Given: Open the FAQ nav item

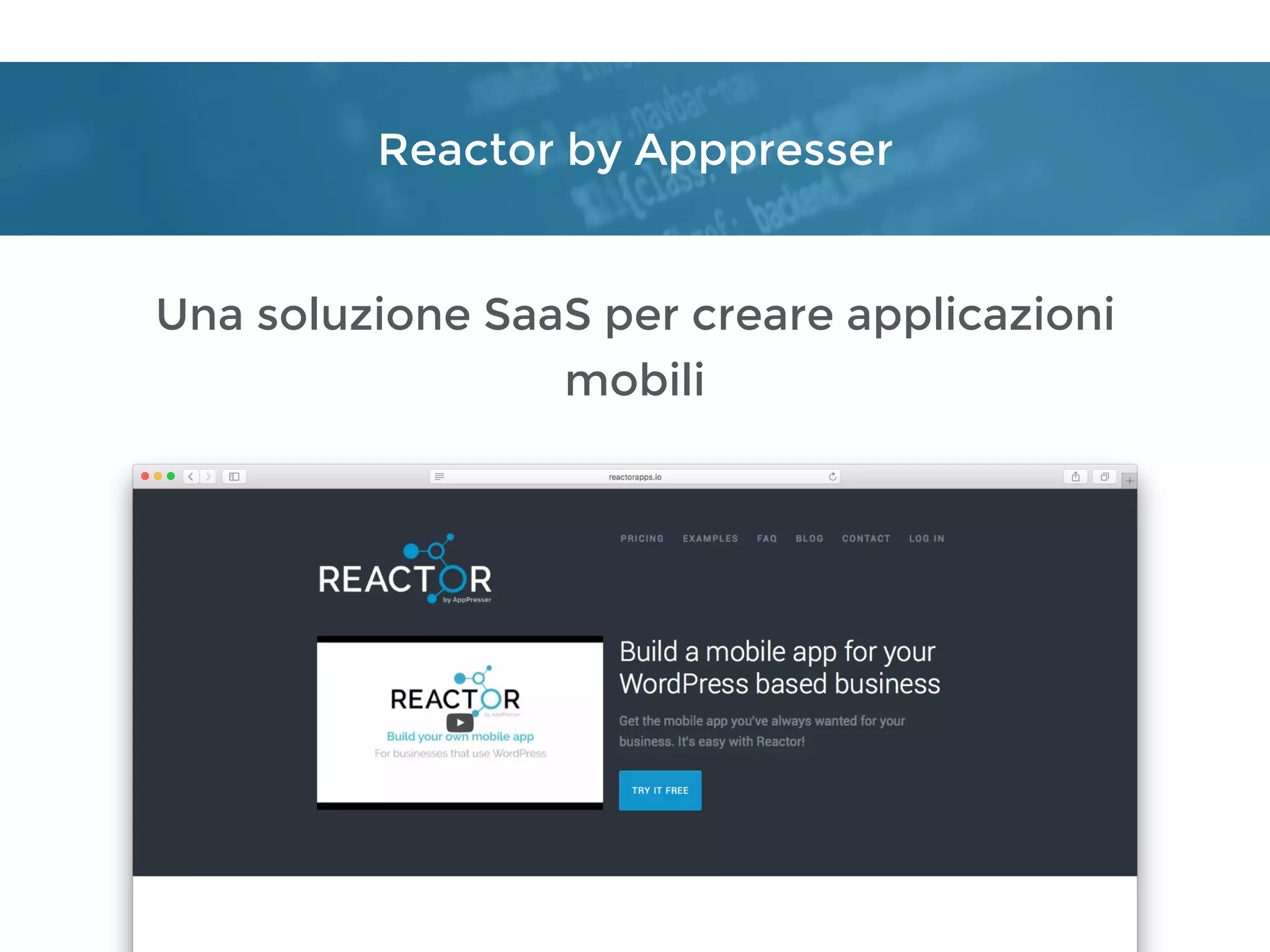Looking at the screenshot, I should (766, 539).
